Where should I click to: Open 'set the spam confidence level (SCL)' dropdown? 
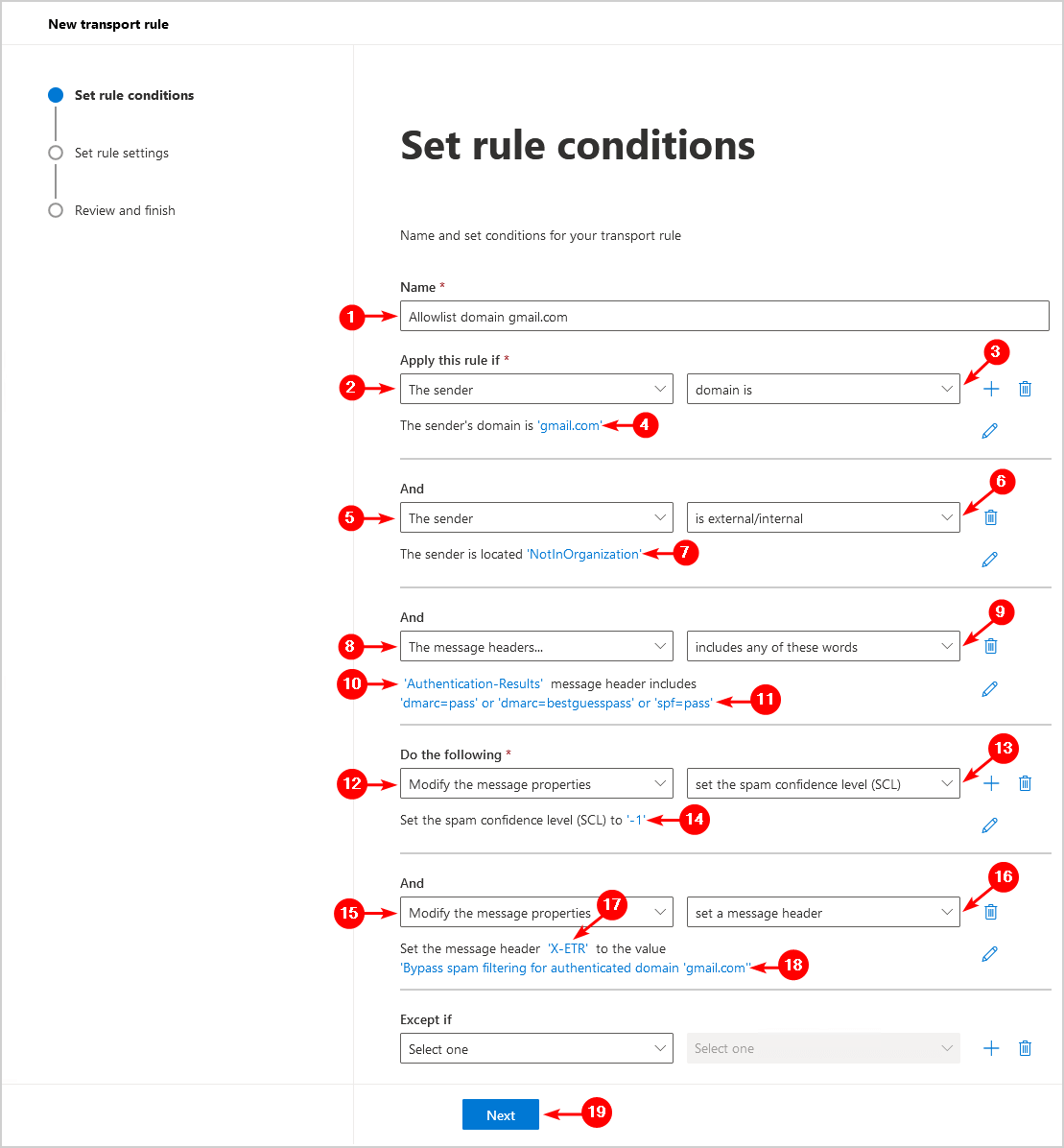(823, 784)
